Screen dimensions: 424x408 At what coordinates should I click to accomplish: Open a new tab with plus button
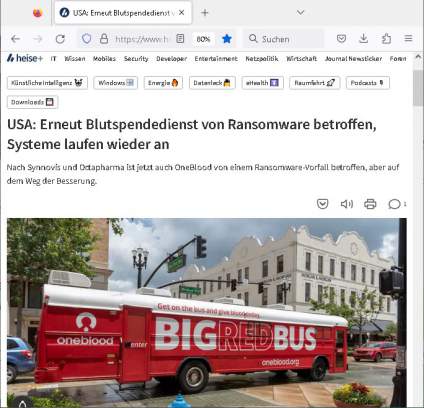[x=205, y=13]
